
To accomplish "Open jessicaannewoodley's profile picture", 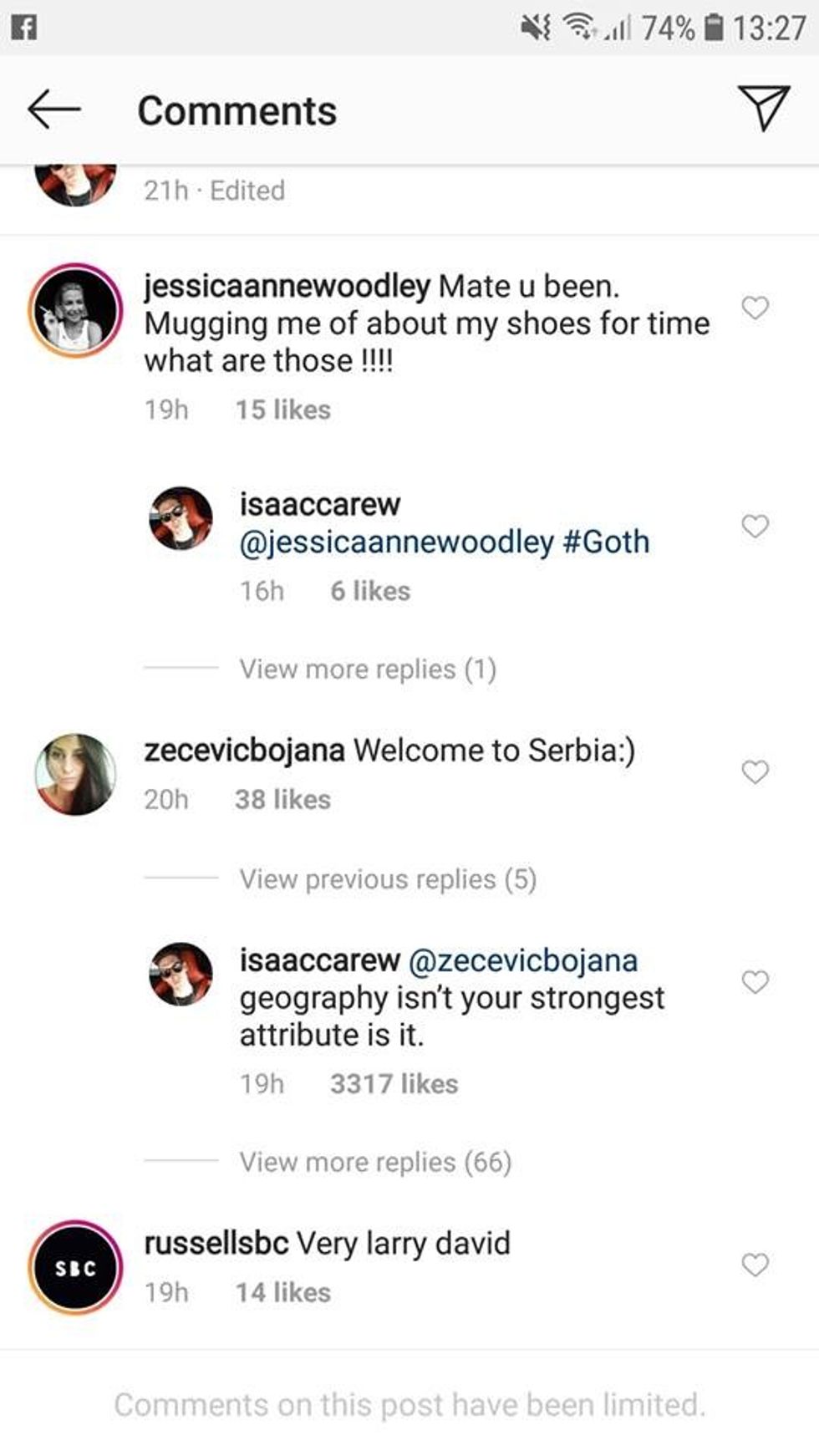I will (75, 310).
